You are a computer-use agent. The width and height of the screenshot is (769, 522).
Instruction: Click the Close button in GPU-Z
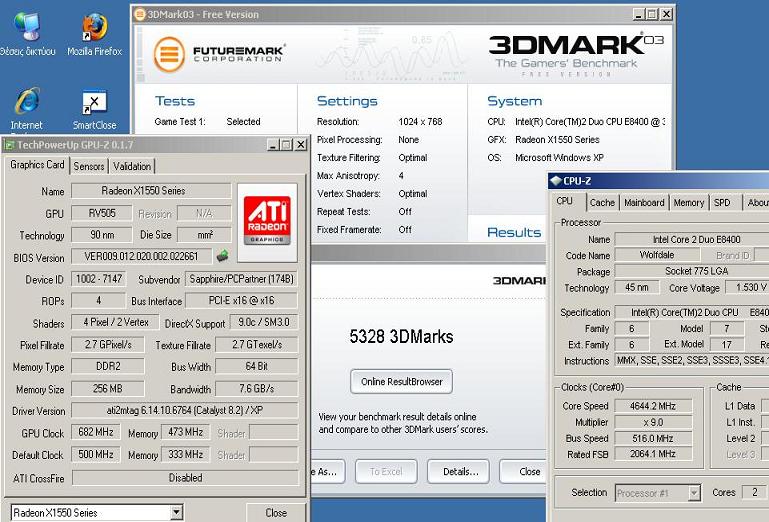276,513
